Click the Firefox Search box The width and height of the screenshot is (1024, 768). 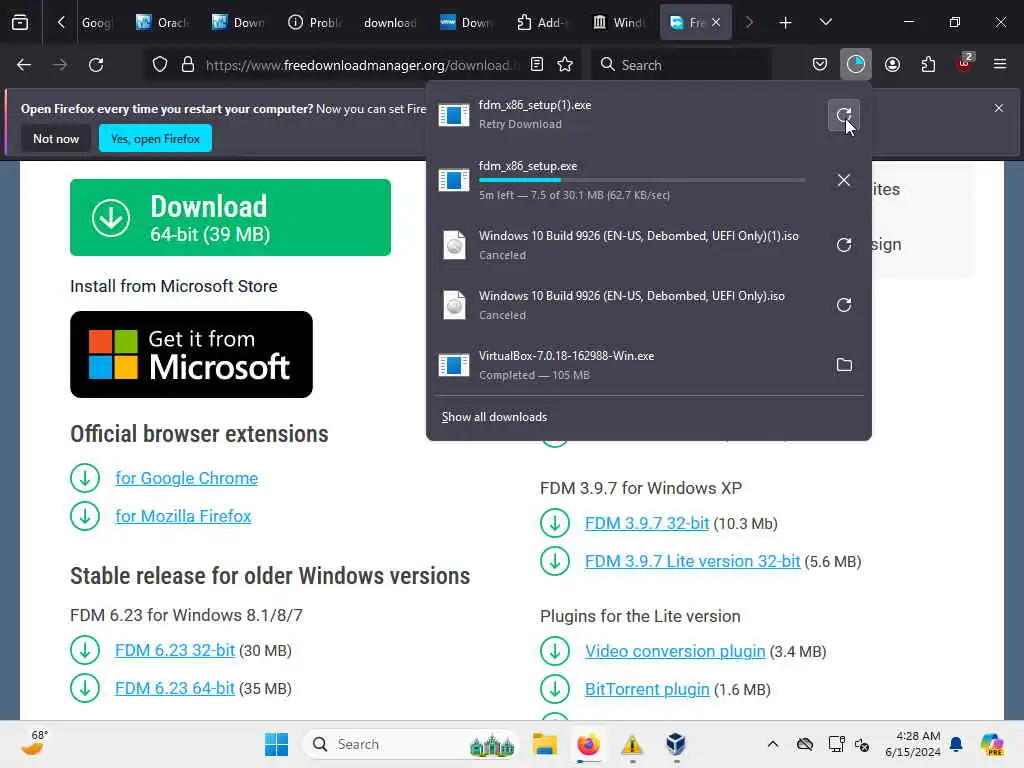pyautogui.click(x=681, y=65)
